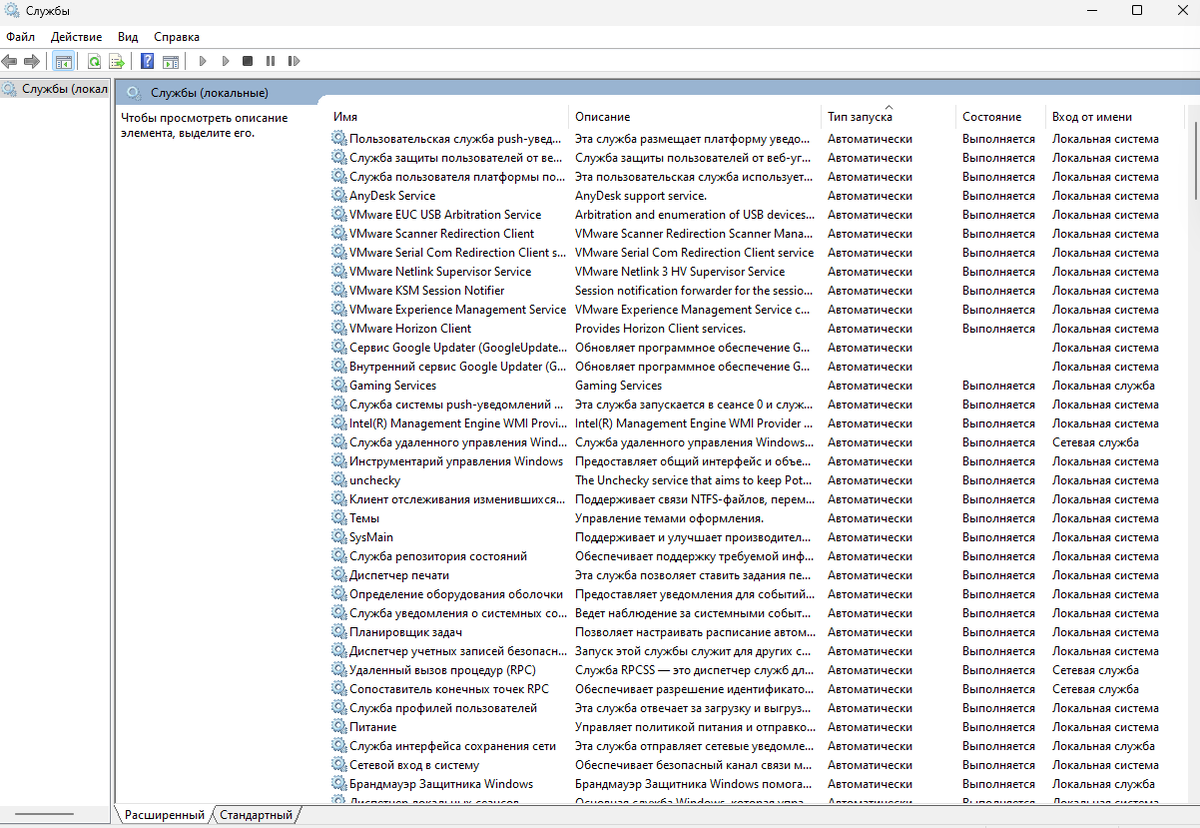Select VMware Netlink Supervisor Service
This screenshot has width=1200, height=828.
click(440, 272)
